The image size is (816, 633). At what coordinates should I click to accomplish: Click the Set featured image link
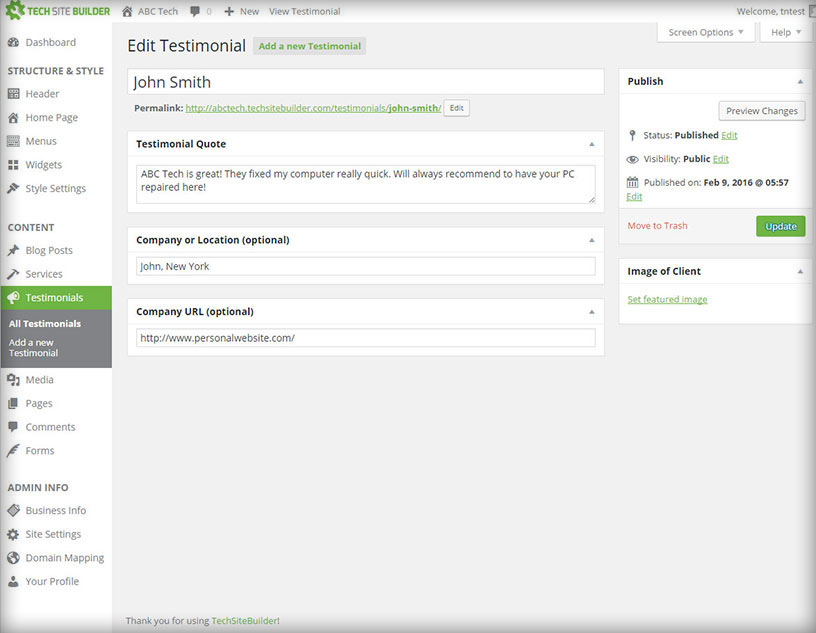click(x=666, y=298)
